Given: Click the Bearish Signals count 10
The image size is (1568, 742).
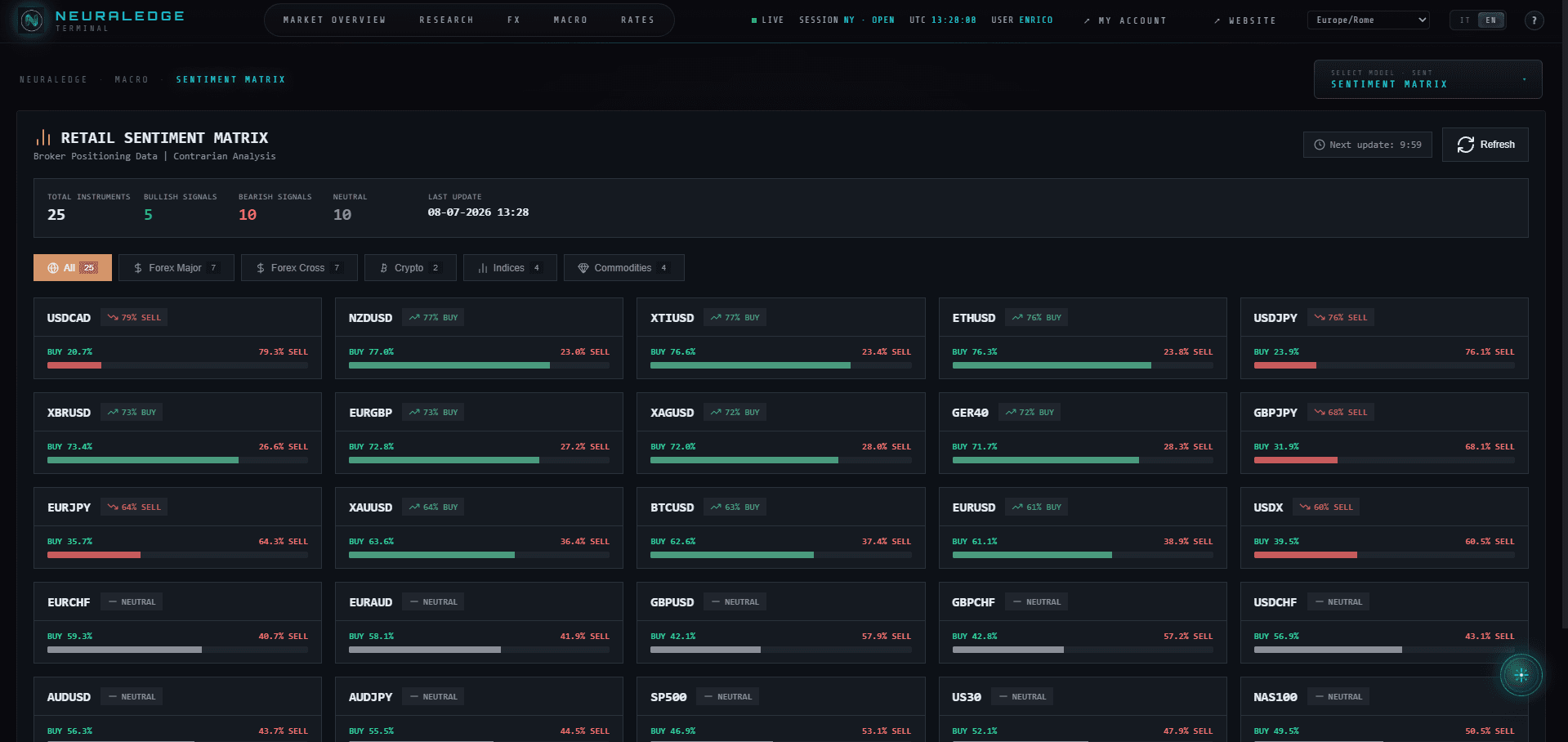Looking at the screenshot, I should (248, 215).
